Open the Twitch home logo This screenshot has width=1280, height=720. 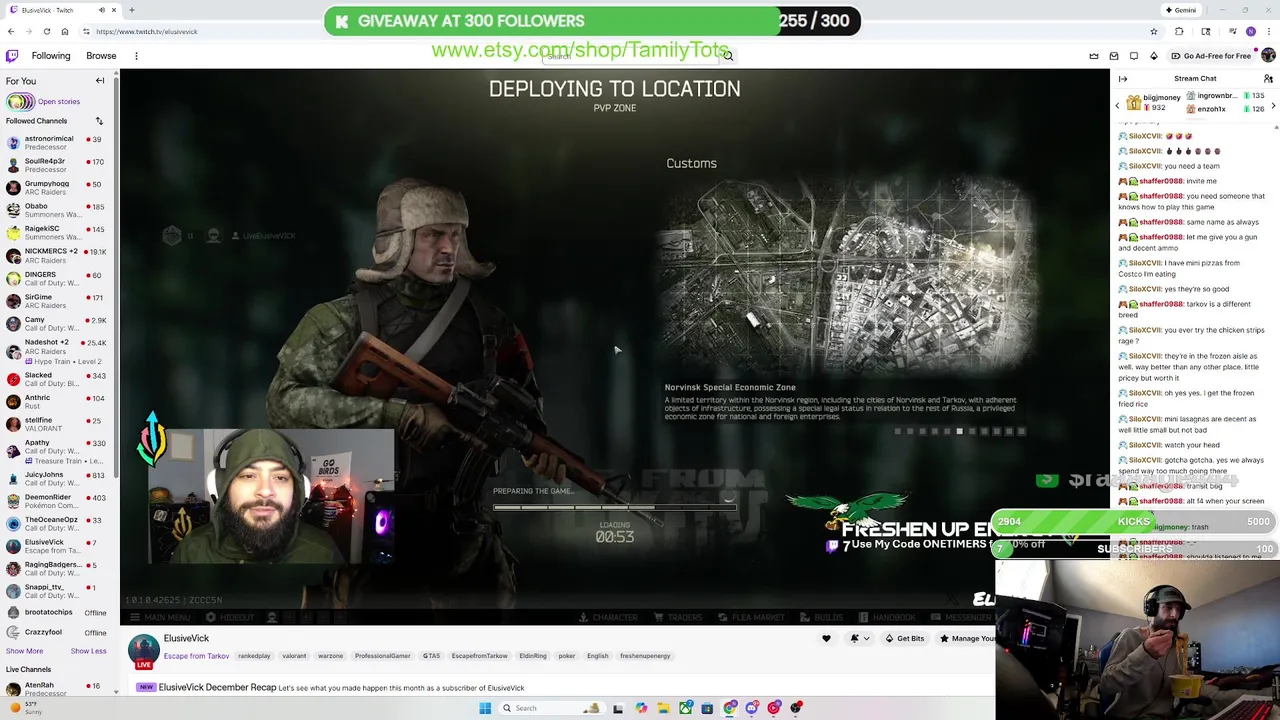pos(12,56)
